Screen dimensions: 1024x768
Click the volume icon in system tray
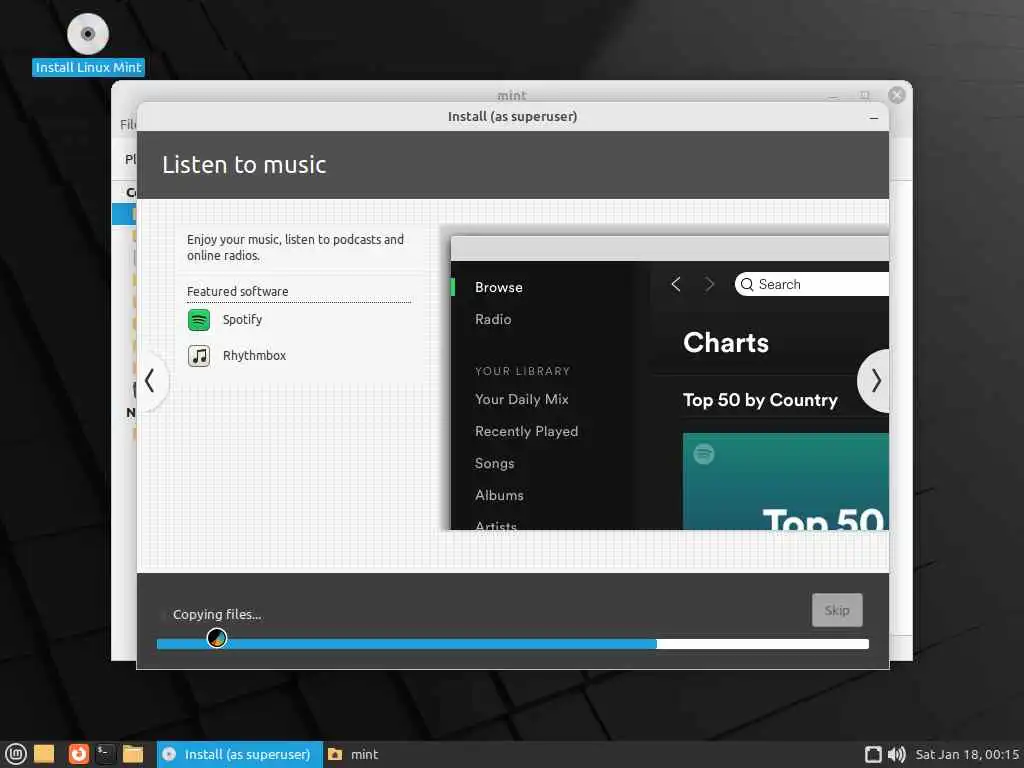(x=897, y=754)
